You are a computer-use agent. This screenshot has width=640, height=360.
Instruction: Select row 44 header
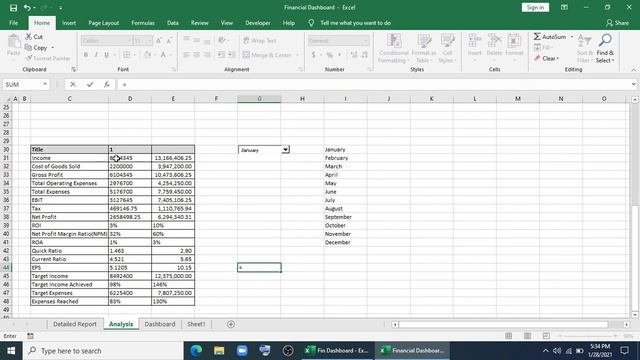click(6, 268)
